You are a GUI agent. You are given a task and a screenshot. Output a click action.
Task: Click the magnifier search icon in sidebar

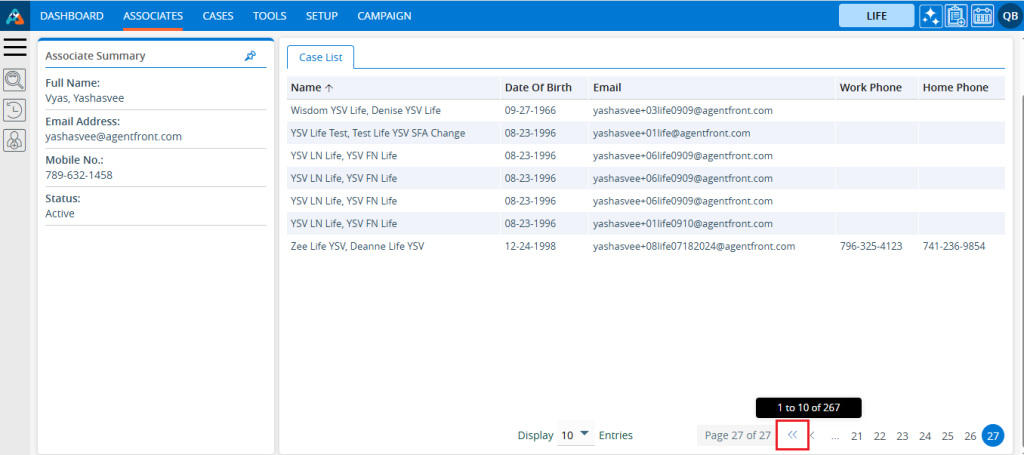(15, 80)
